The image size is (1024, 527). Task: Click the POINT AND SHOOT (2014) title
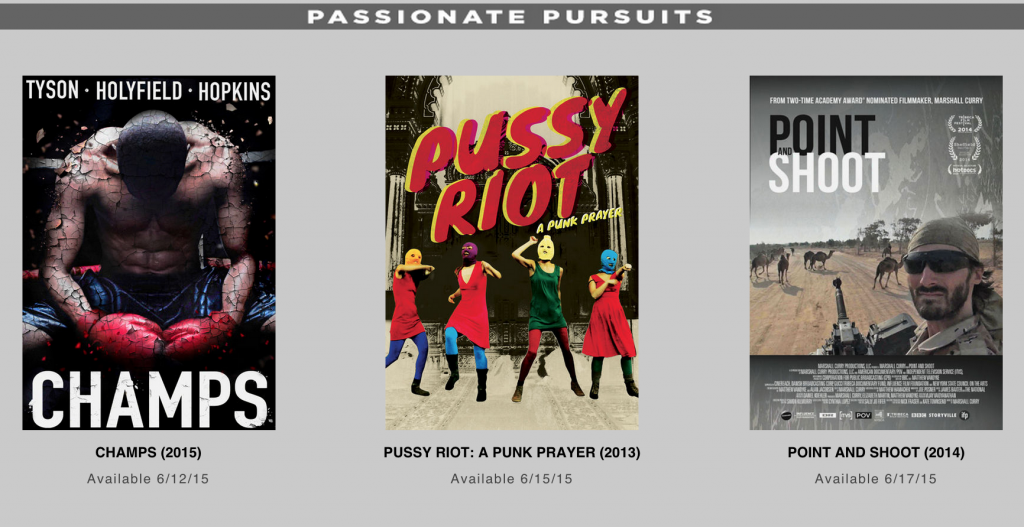pyautogui.click(x=876, y=452)
